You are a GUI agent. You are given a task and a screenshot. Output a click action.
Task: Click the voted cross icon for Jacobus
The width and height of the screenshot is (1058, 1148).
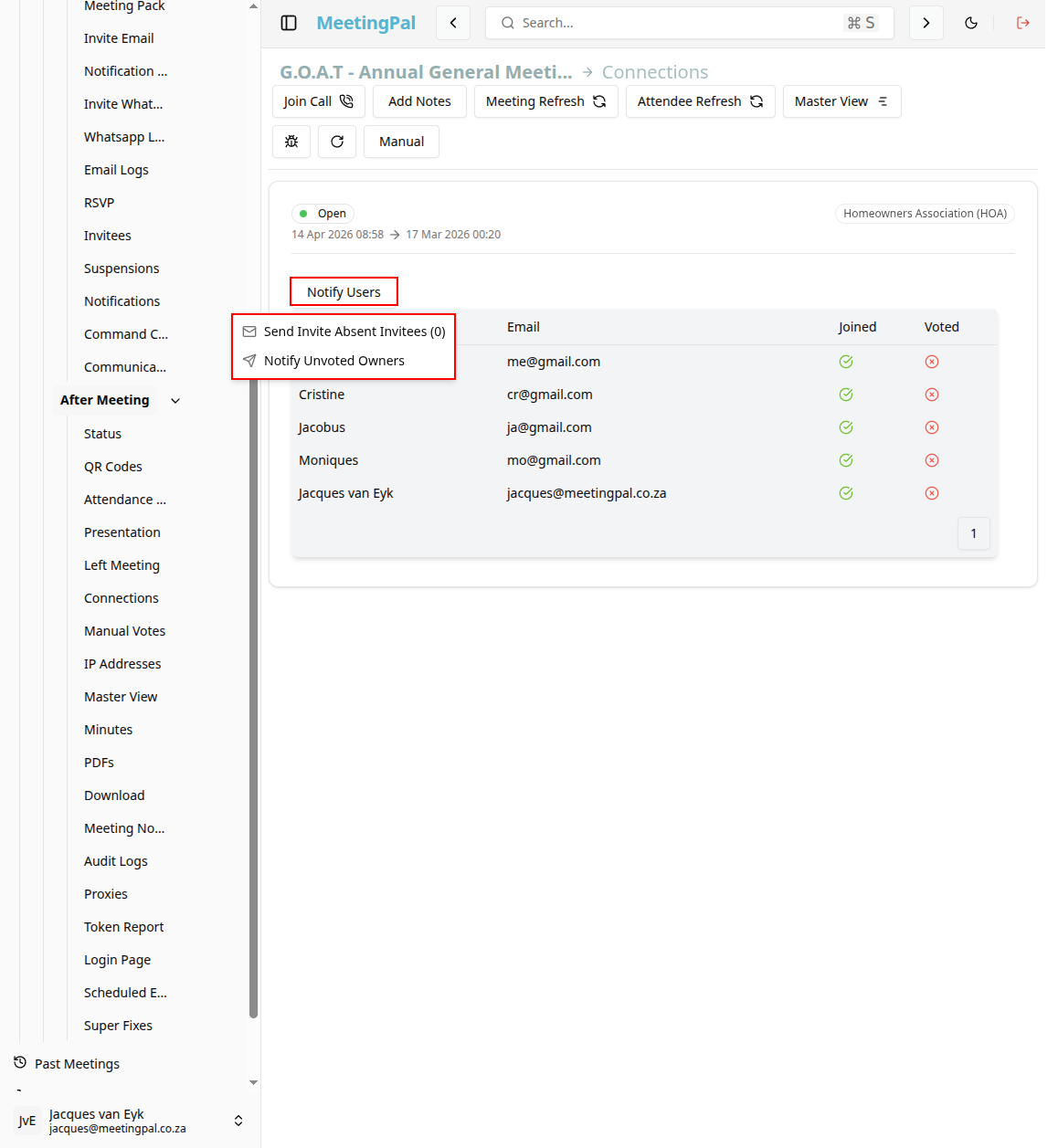[932, 427]
